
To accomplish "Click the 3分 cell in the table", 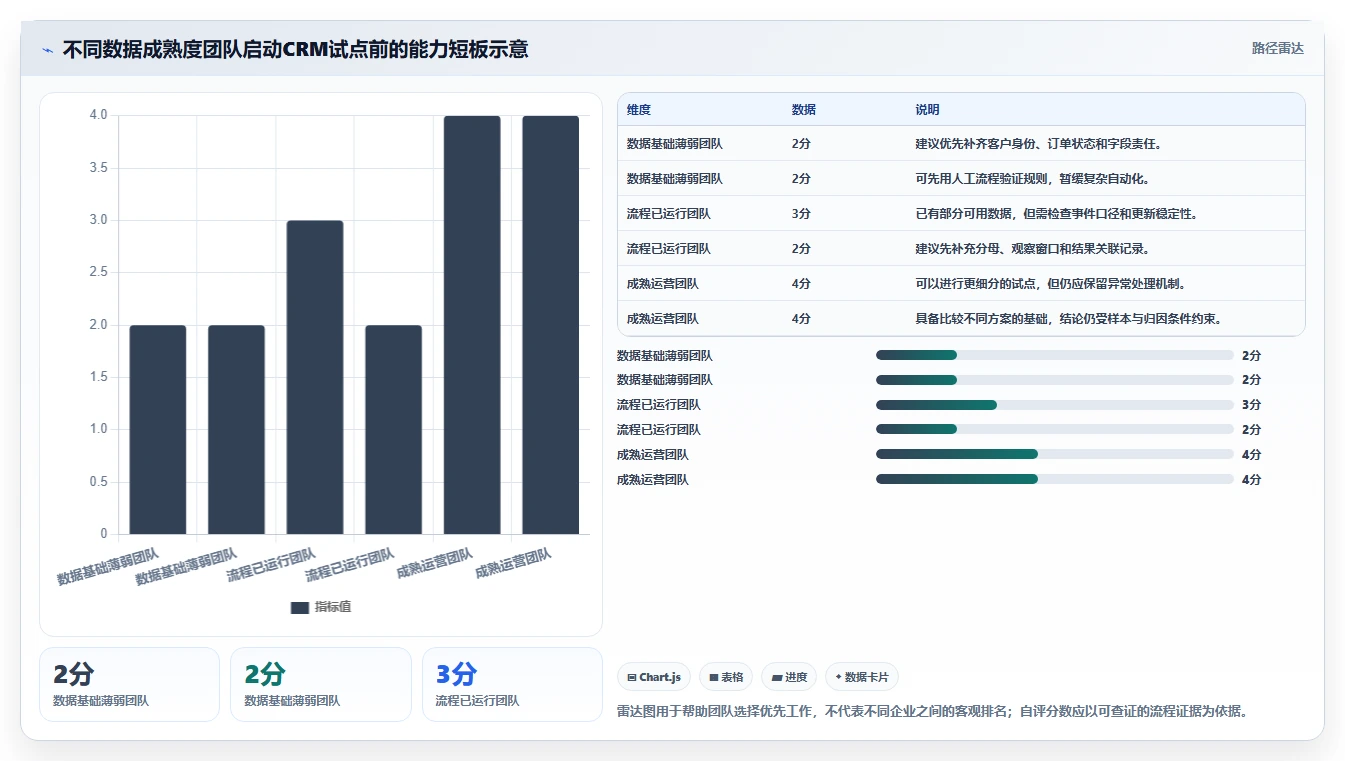I will click(x=801, y=214).
